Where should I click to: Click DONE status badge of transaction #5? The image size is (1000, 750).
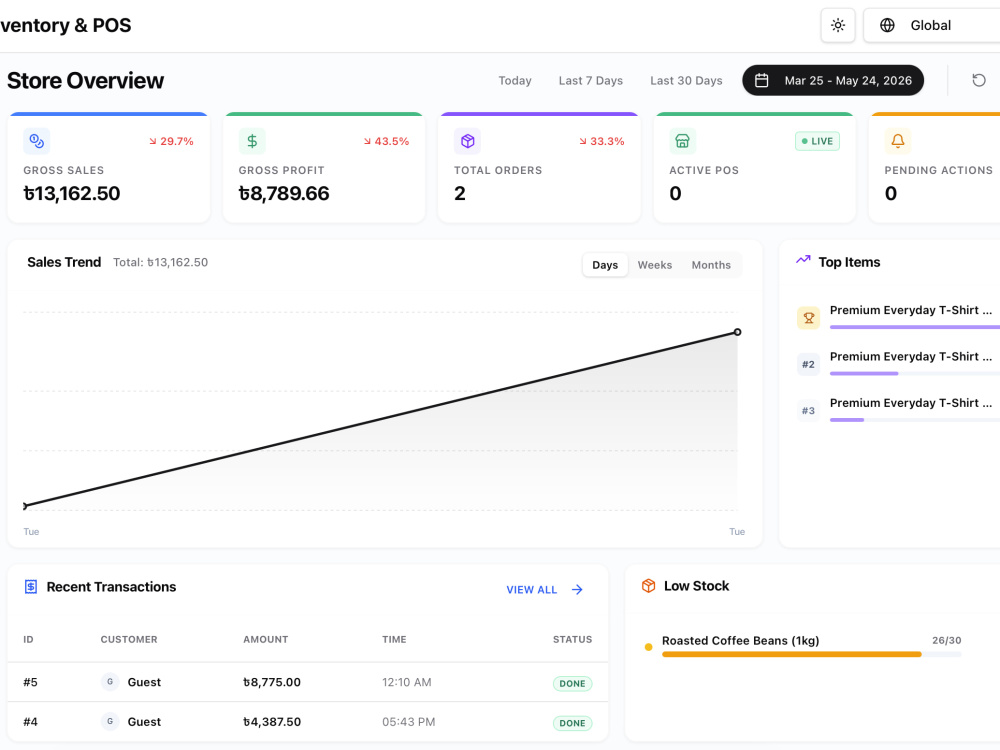[x=572, y=684]
